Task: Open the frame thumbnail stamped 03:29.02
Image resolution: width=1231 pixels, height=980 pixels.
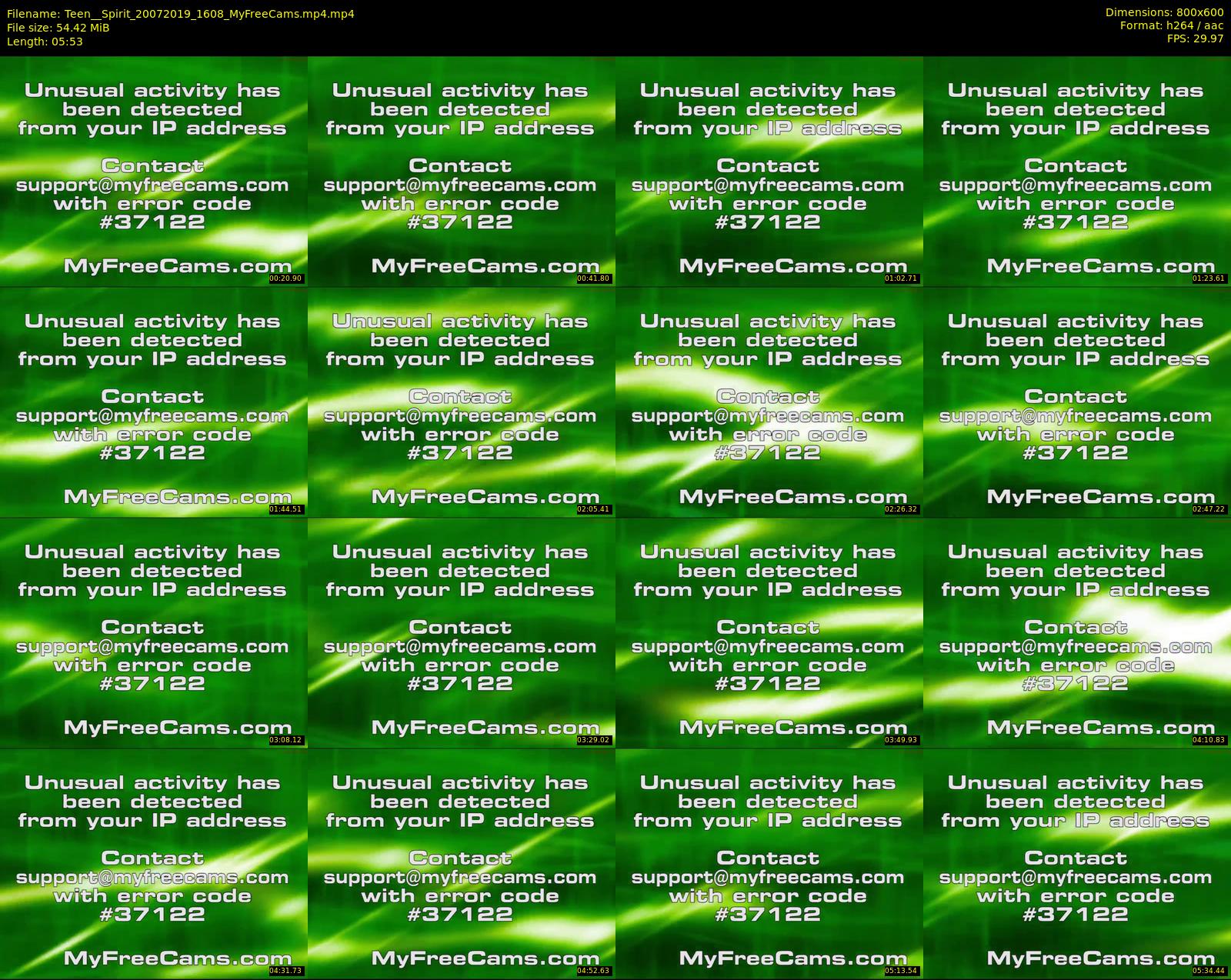Action: point(461,632)
